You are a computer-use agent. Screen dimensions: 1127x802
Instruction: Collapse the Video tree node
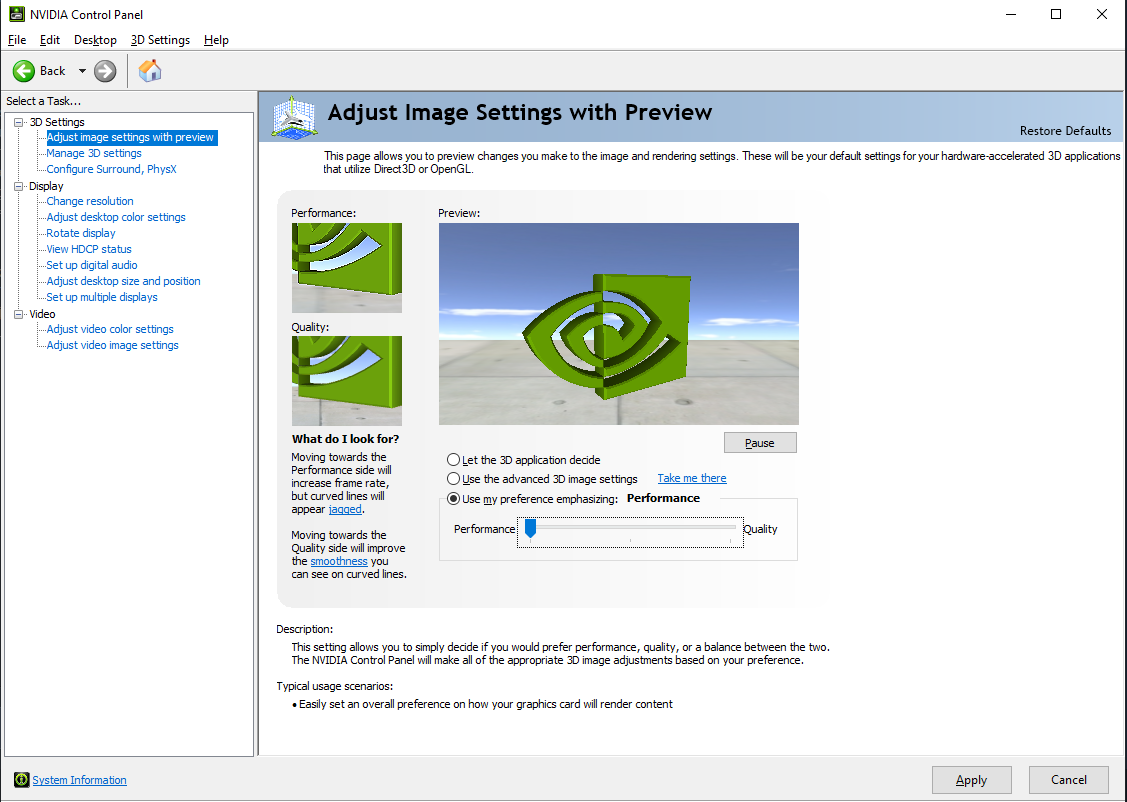point(19,314)
